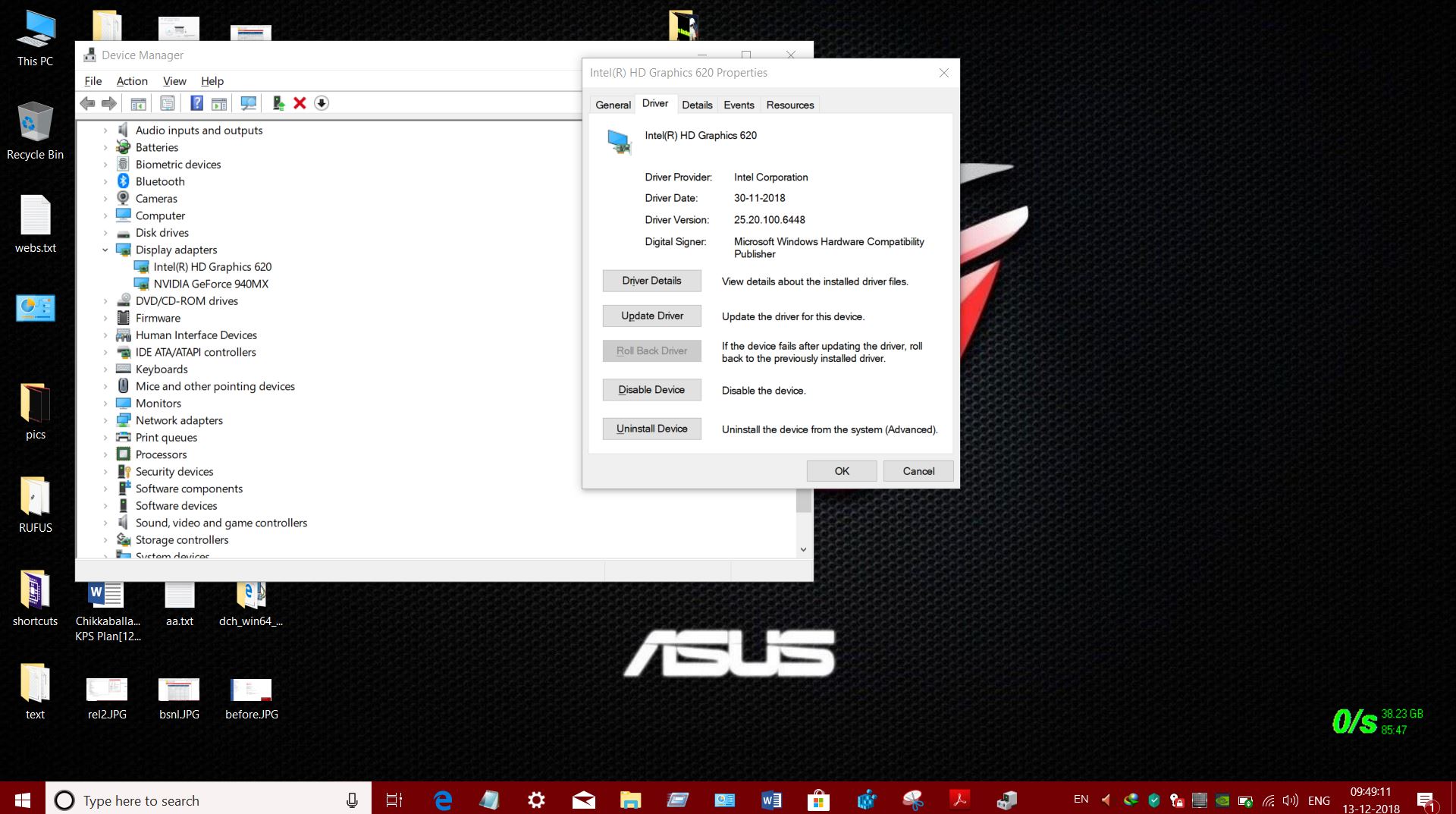This screenshot has height=814, width=1456.
Task: Expand the Batteries node
Action: pyautogui.click(x=105, y=147)
